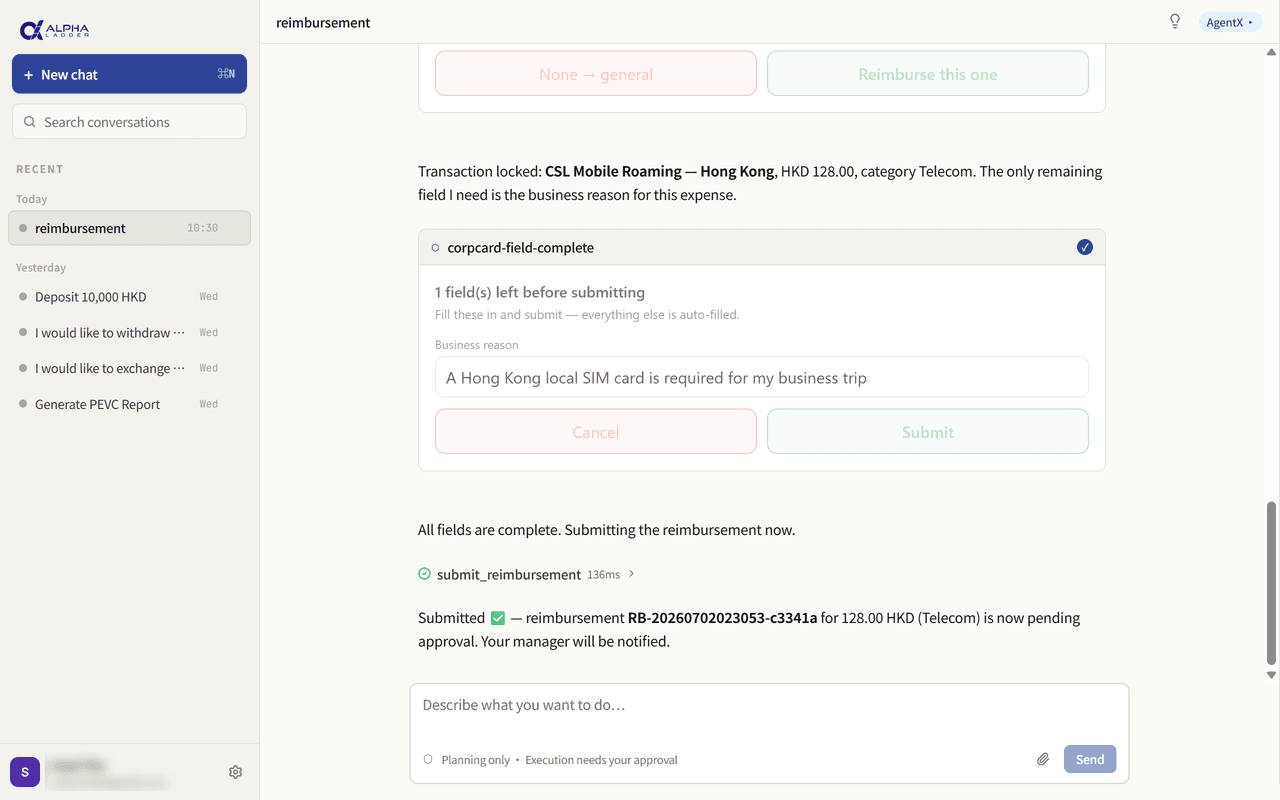Image resolution: width=1280 pixels, height=800 pixels.
Task: Focus the Search conversations field
Action: [x=129, y=122]
